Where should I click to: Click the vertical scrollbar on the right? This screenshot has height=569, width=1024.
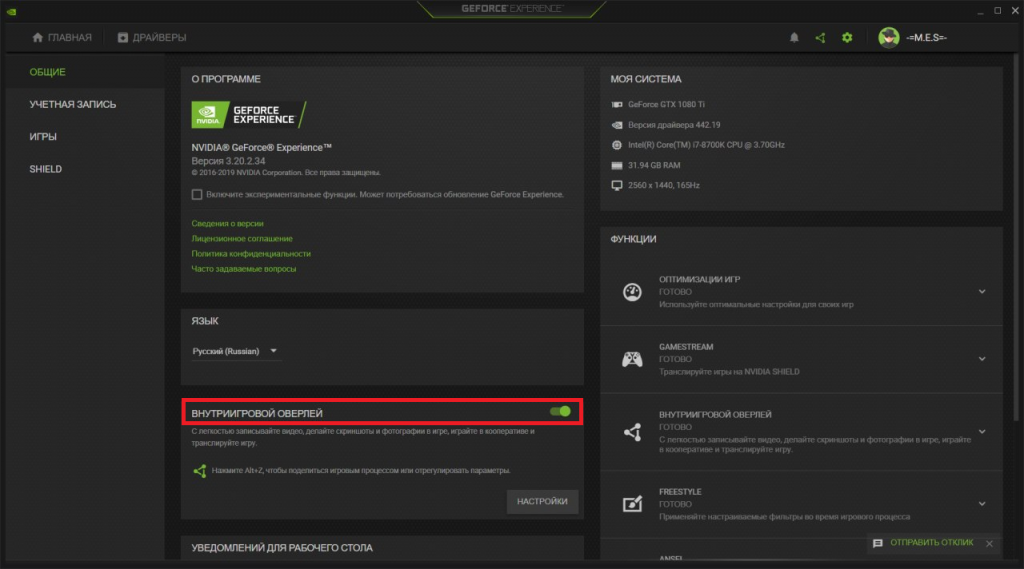1015,238
